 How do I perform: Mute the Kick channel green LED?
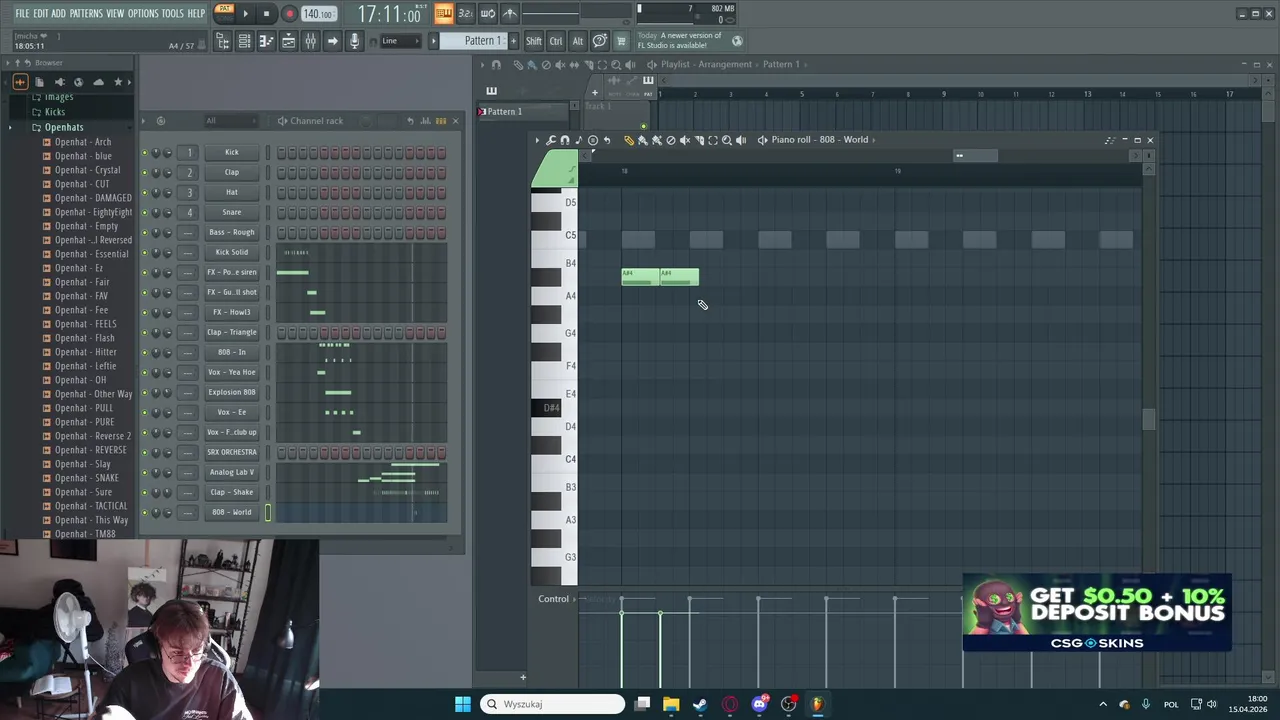(x=144, y=152)
